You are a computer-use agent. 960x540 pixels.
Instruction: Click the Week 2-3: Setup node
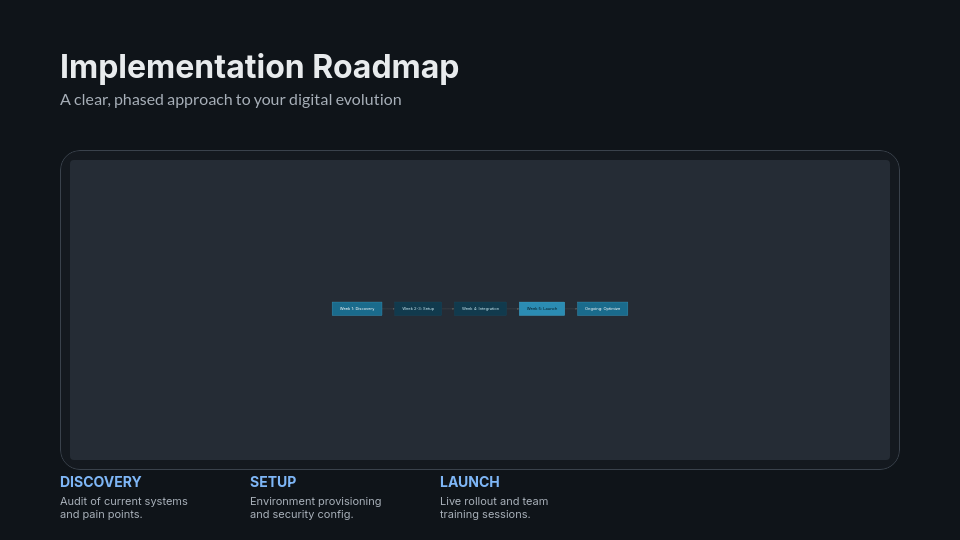tap(418, 309)
